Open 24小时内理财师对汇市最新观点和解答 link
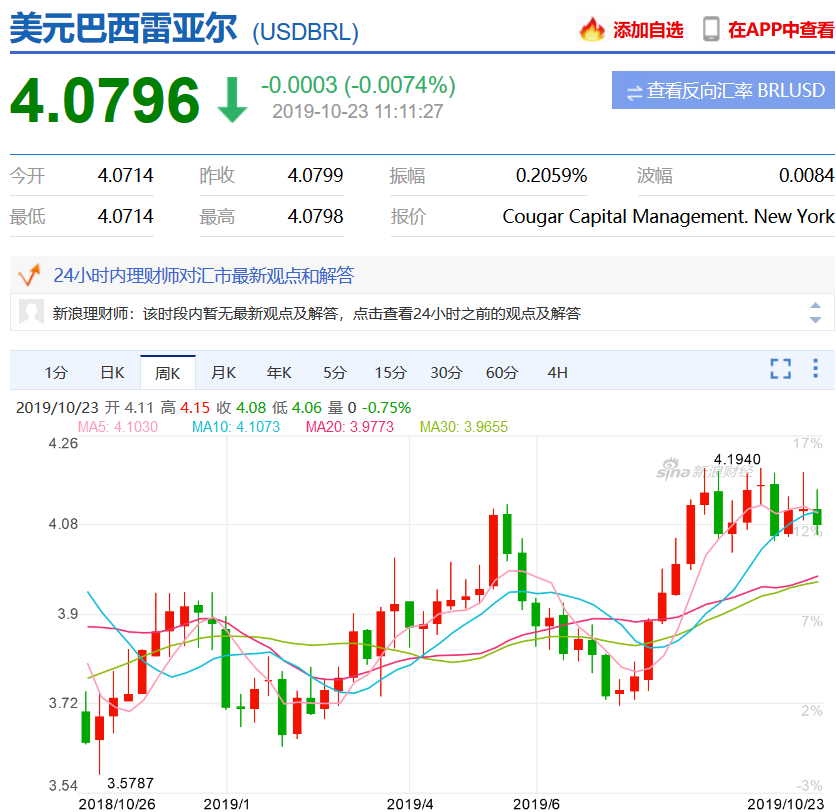Image resolution: width=836 pixels, height=812 pixels. pos(204,275)
